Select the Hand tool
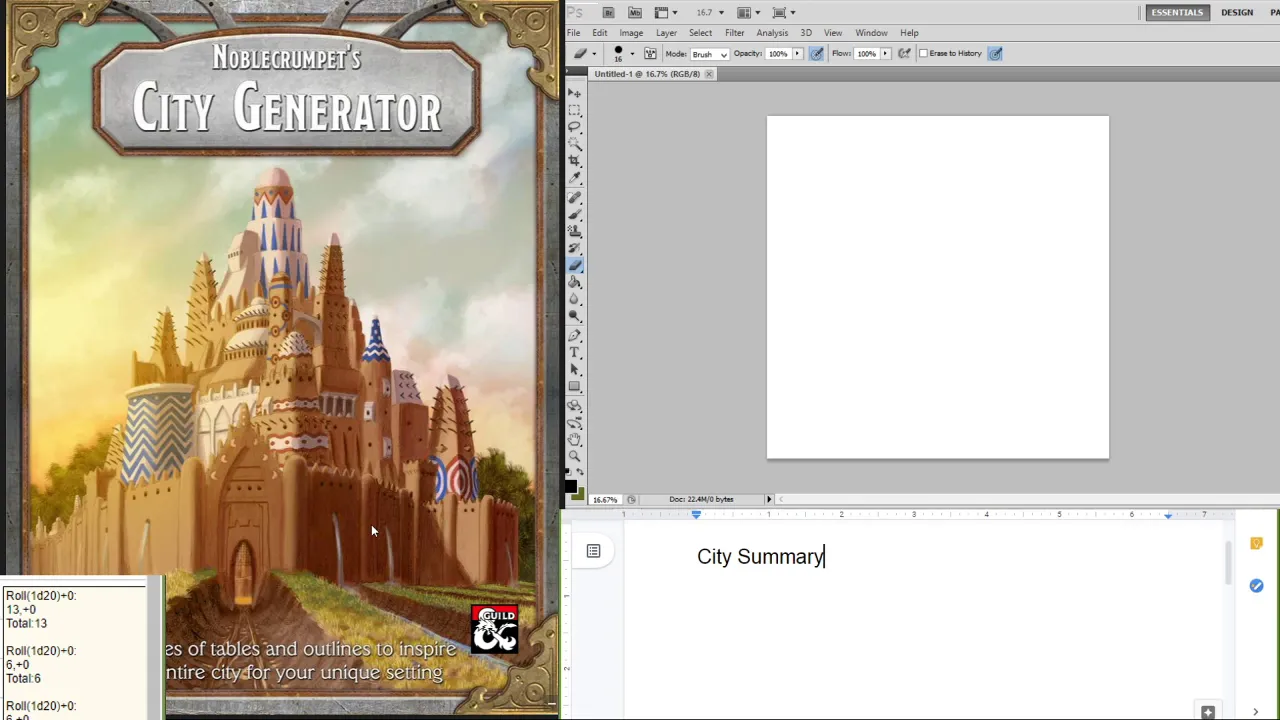1280x720 pixels. pos(575,440)
